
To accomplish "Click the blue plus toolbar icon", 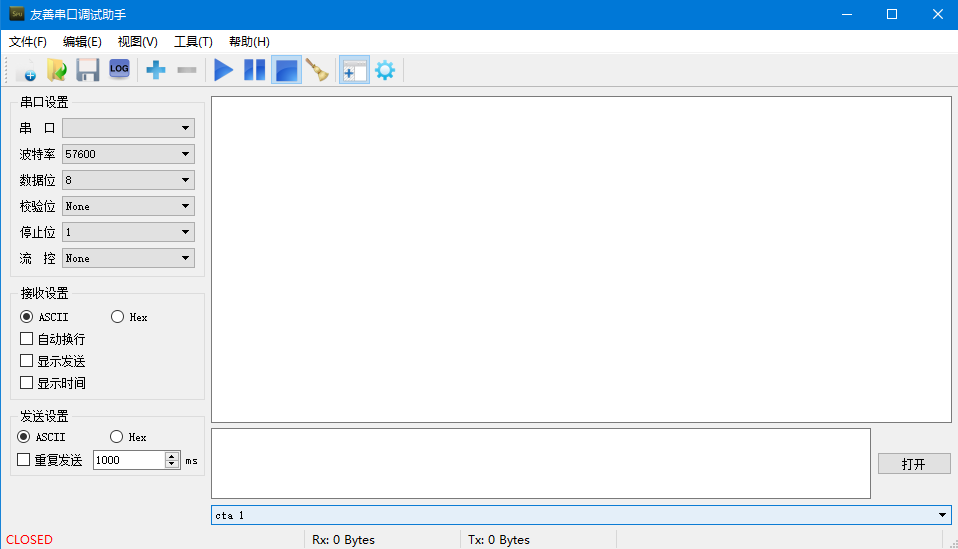I will pos(156,70).
